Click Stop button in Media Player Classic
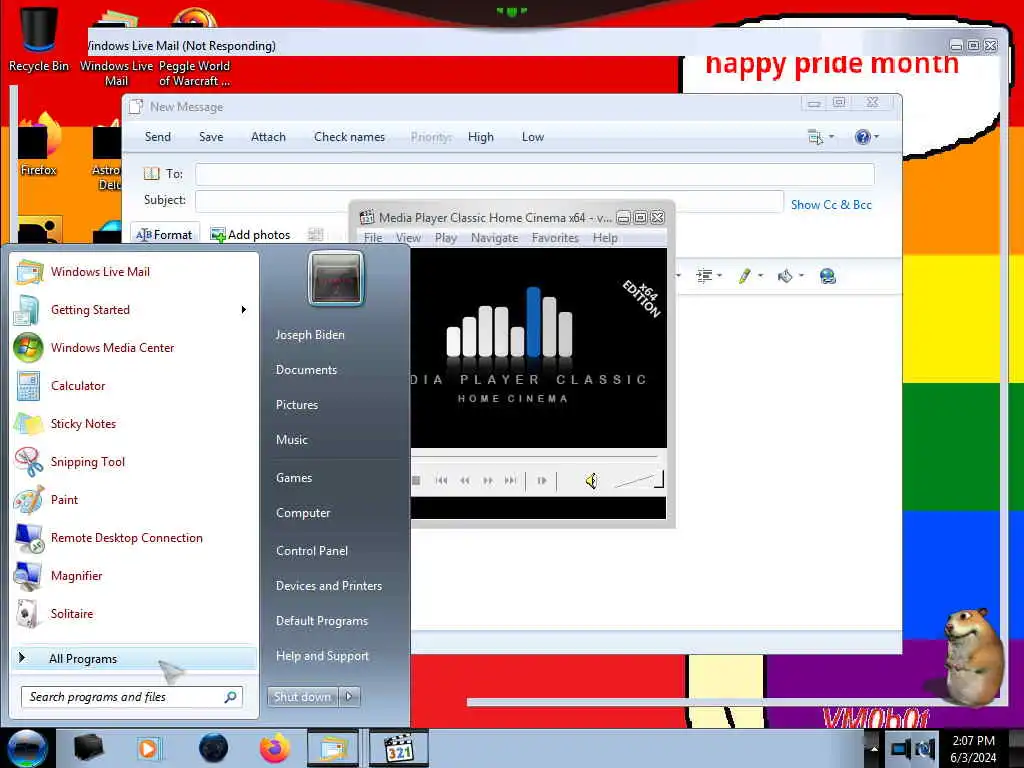The height and width of the screenshot is (768, 1024). click(416, 481)
